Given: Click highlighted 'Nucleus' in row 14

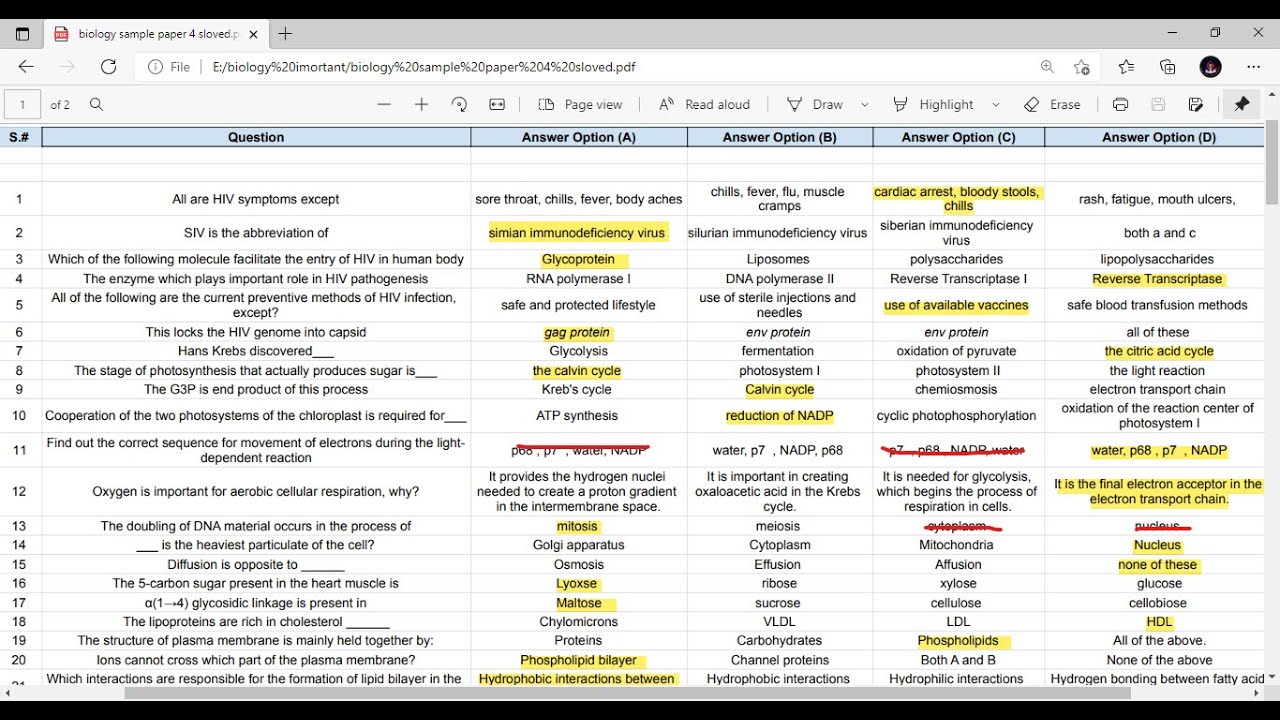Looking at the screenshot, I should pos(1158,545).
